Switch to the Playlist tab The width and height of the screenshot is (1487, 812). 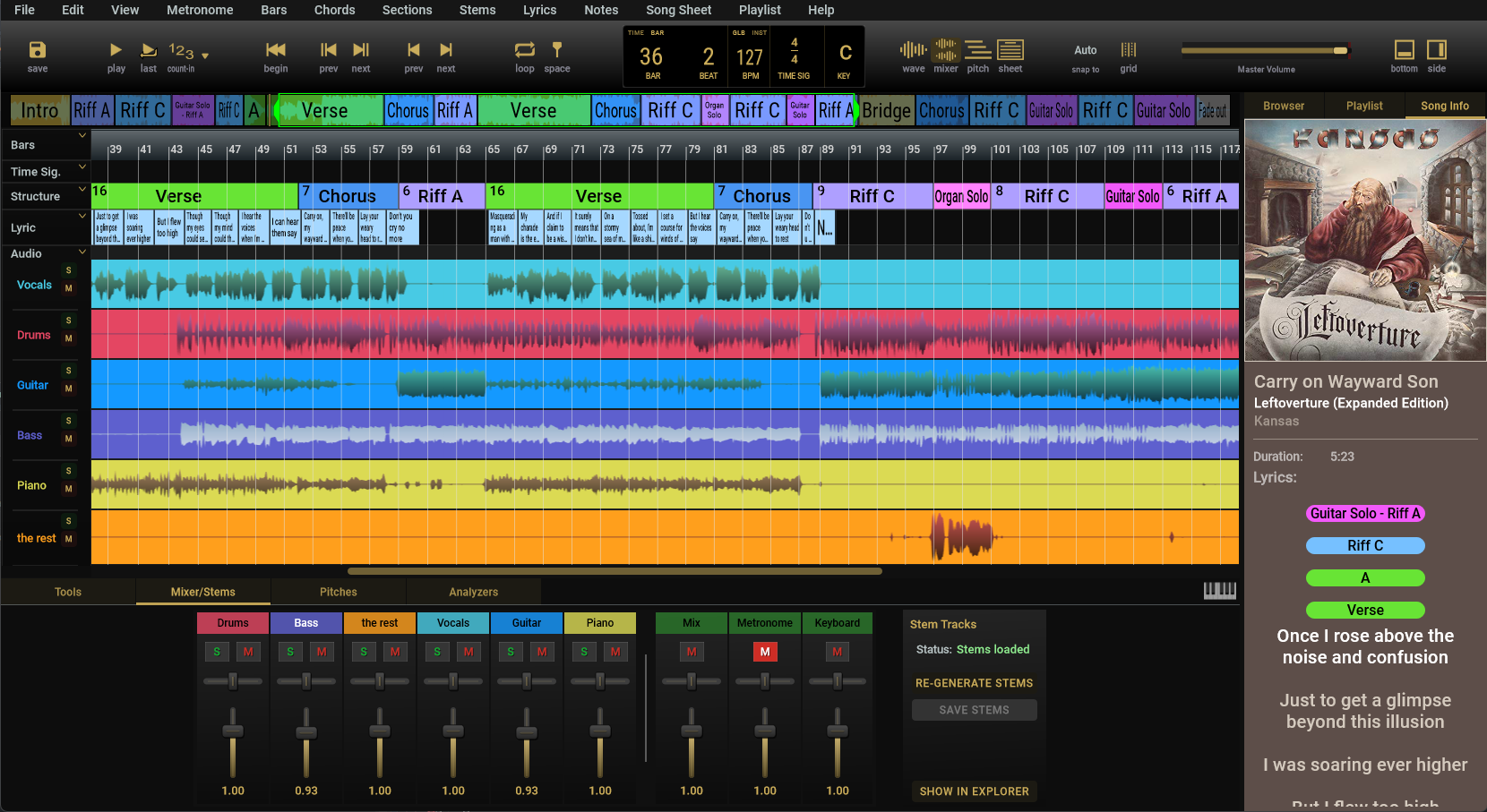tap(1364, 106)
